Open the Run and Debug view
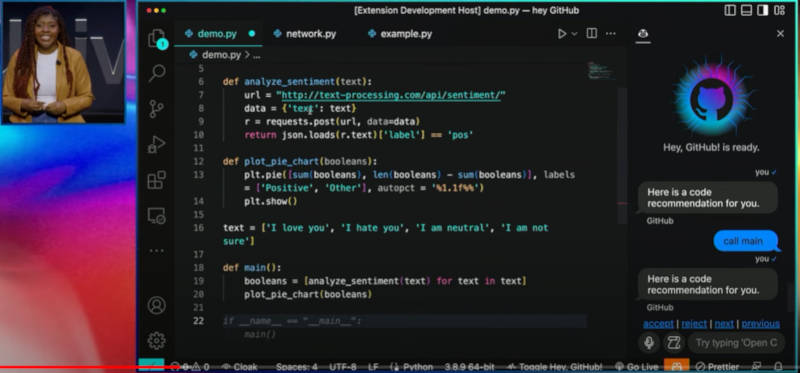 pyautogui.click(x=157, y=144)
